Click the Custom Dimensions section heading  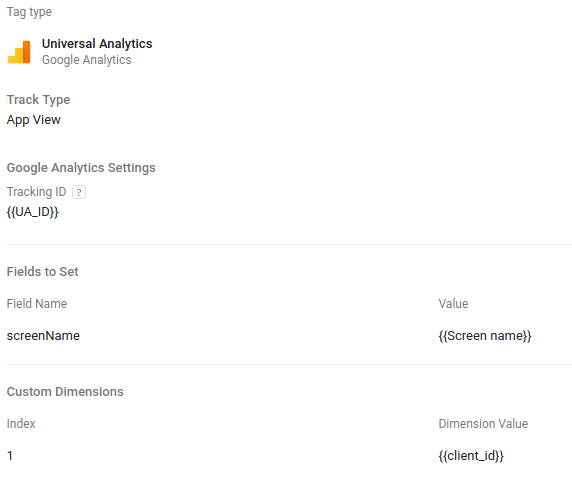tap(65, 392)
